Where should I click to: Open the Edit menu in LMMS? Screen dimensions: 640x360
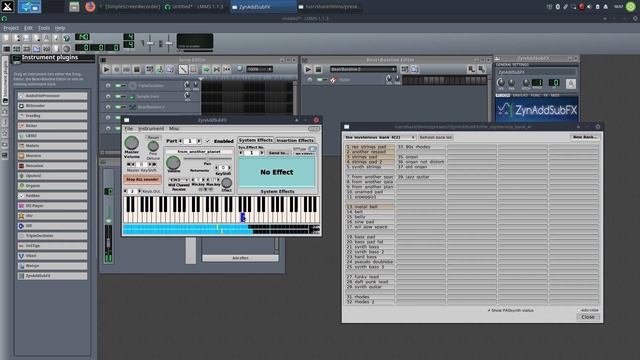(28, 28)
